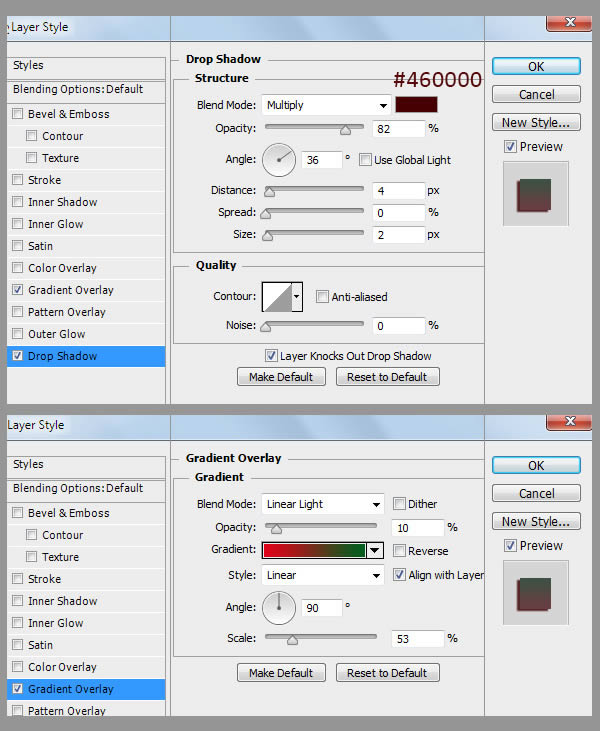Click the angle dial in Drop Shadow structure
This screenshot has width=600, height=731.
[279, 158]
